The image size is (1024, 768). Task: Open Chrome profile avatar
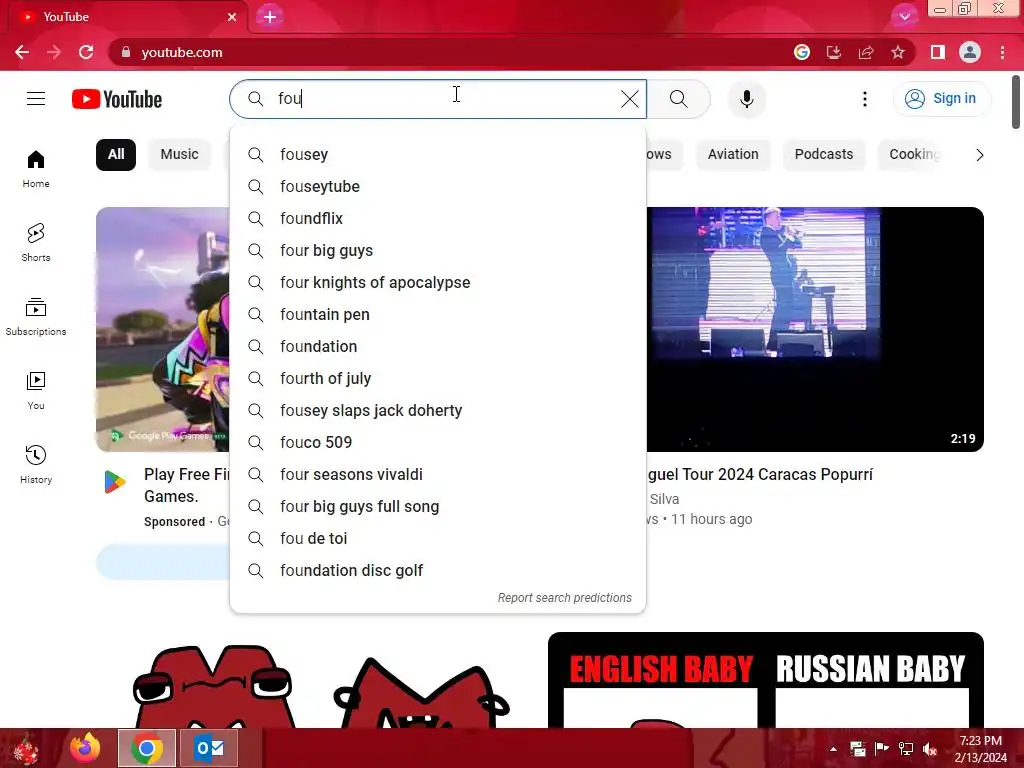969,52
